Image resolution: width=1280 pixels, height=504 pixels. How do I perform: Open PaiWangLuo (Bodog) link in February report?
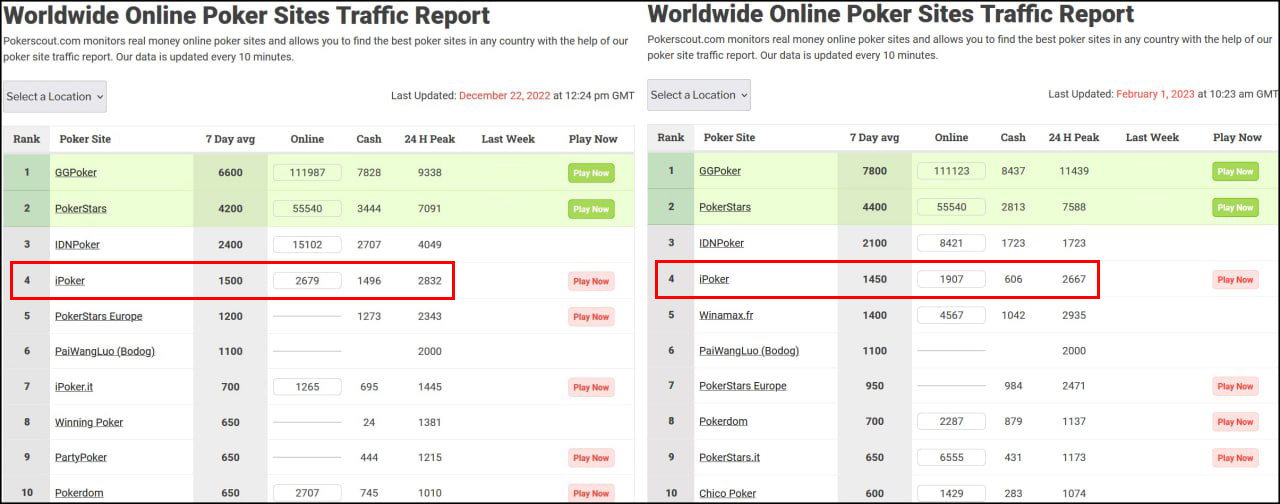[x=749, y=350]
